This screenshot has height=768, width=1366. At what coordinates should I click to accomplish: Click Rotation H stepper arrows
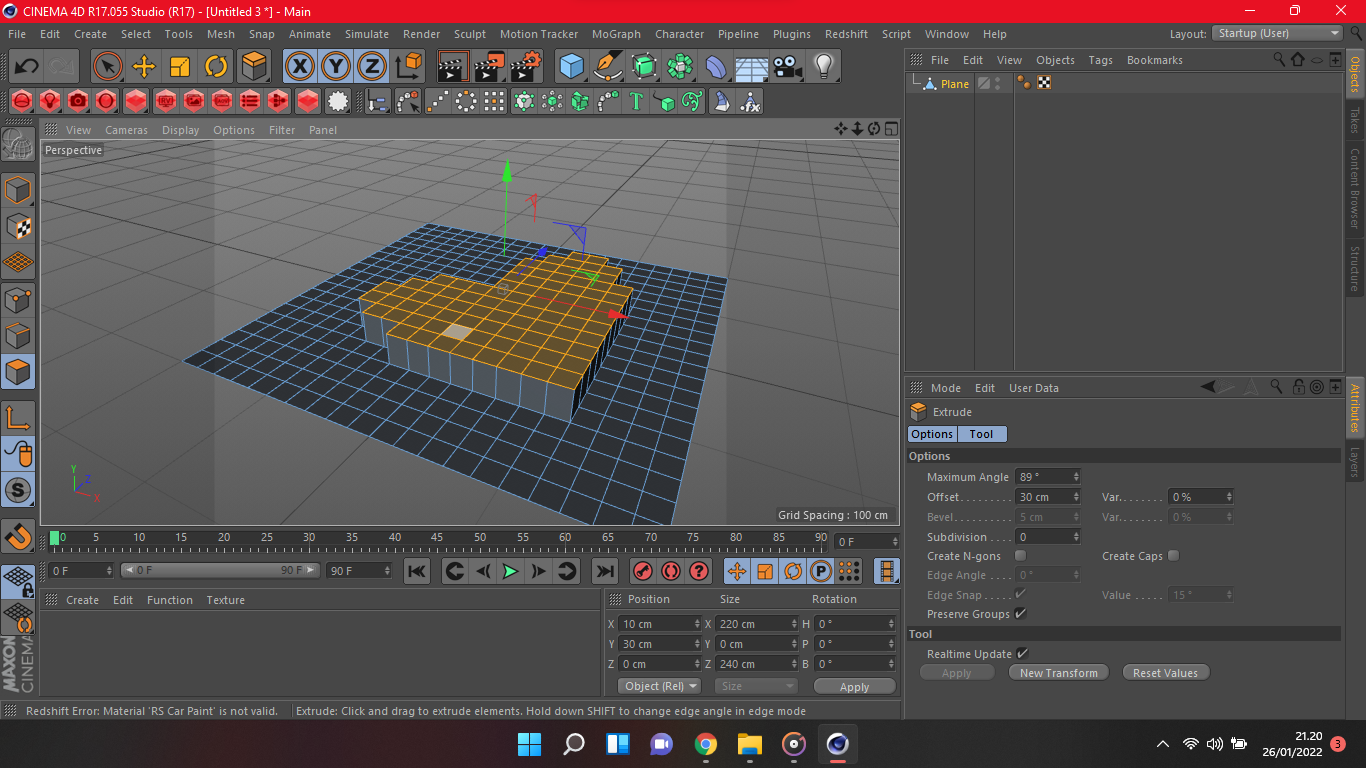tap(891, 624)
